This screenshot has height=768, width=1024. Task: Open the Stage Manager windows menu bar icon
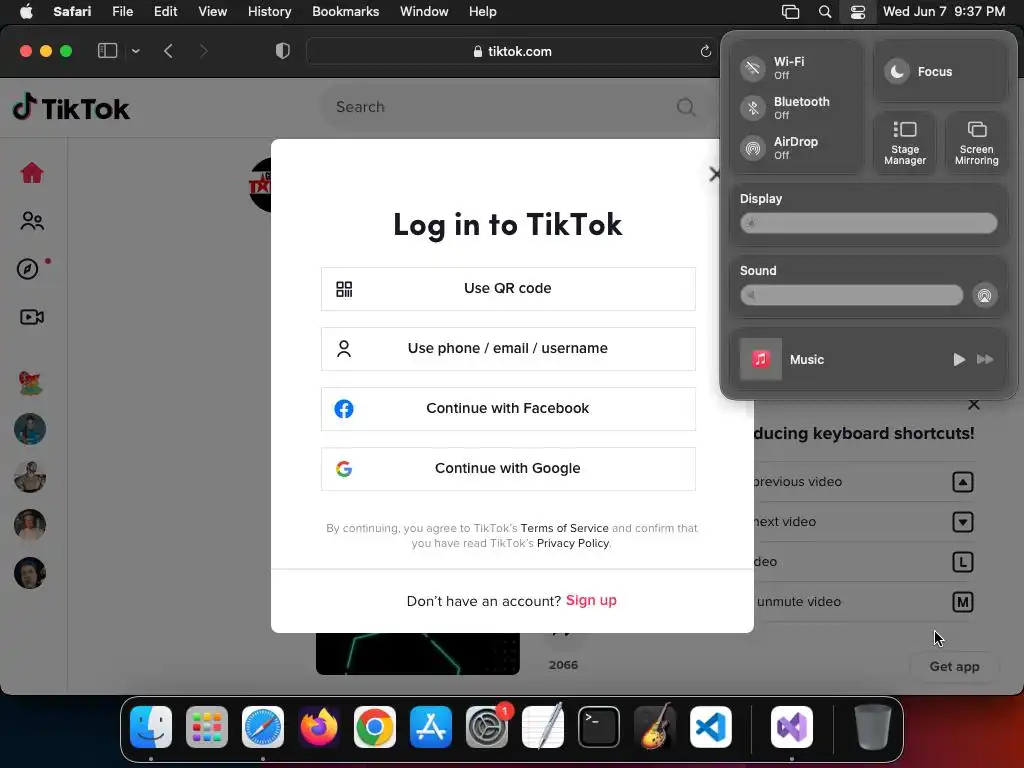click(x=790, y=12)
